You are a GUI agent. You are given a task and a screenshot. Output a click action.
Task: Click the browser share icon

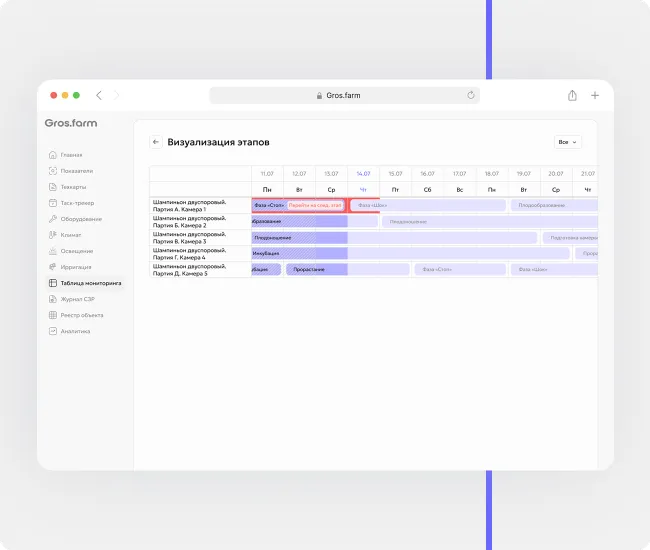coord(572,95)
